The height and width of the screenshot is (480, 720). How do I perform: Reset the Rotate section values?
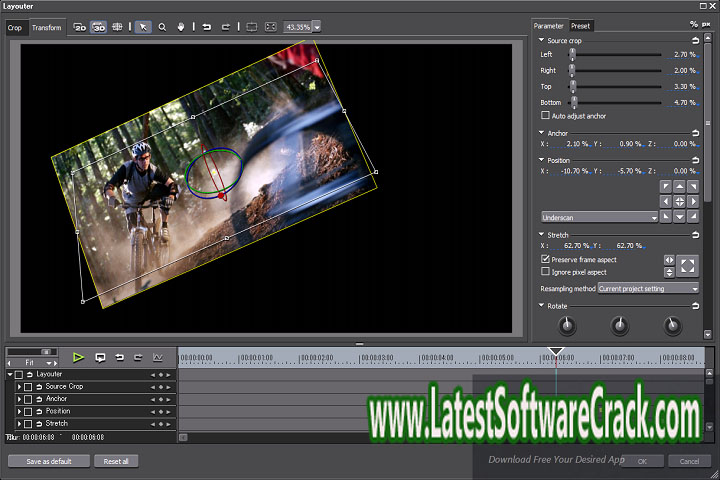point(695,306)
